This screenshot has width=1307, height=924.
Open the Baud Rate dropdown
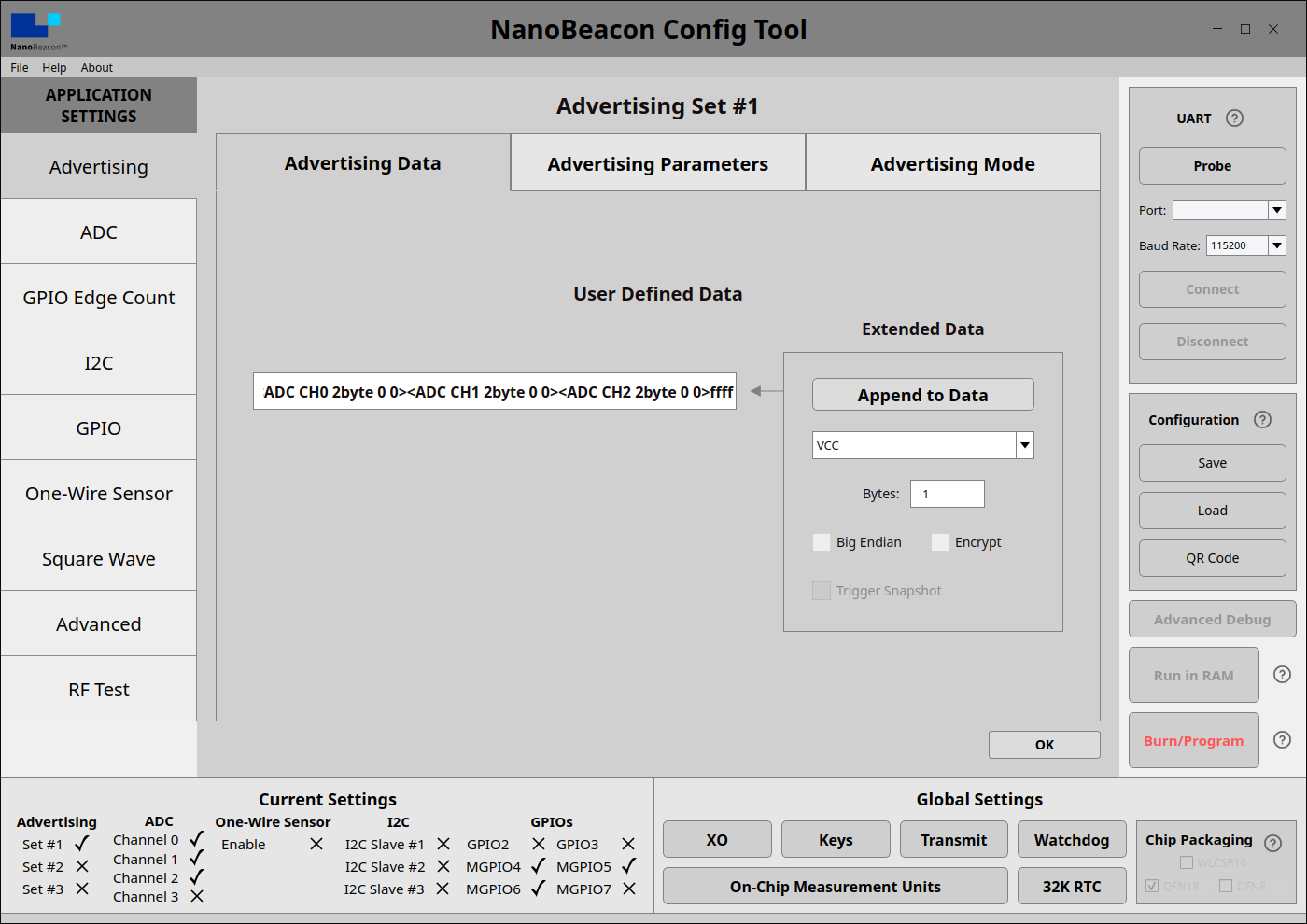[x=1277, y=245]
